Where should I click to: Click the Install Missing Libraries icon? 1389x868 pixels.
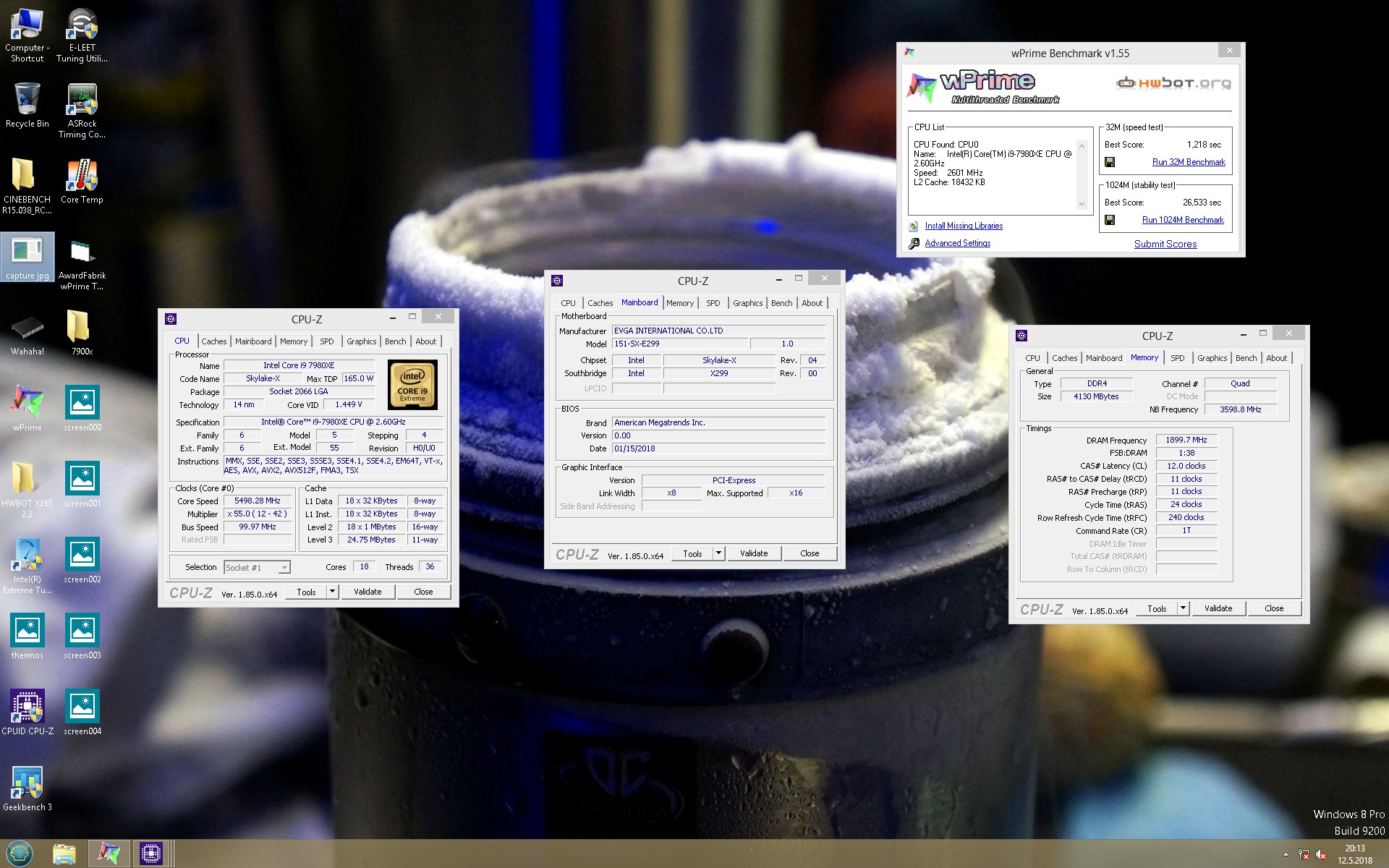coord(914,226)
